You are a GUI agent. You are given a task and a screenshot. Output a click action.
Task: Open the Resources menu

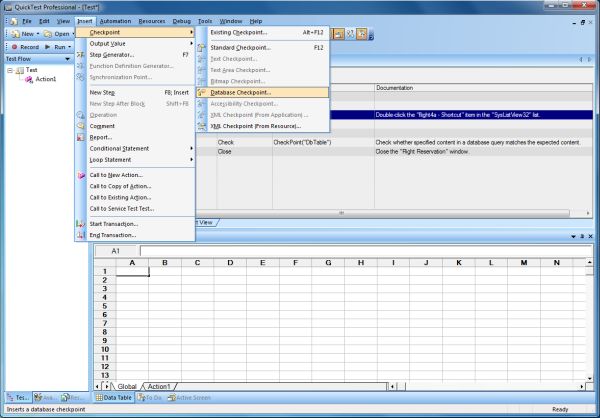click(x=152, y=21)
